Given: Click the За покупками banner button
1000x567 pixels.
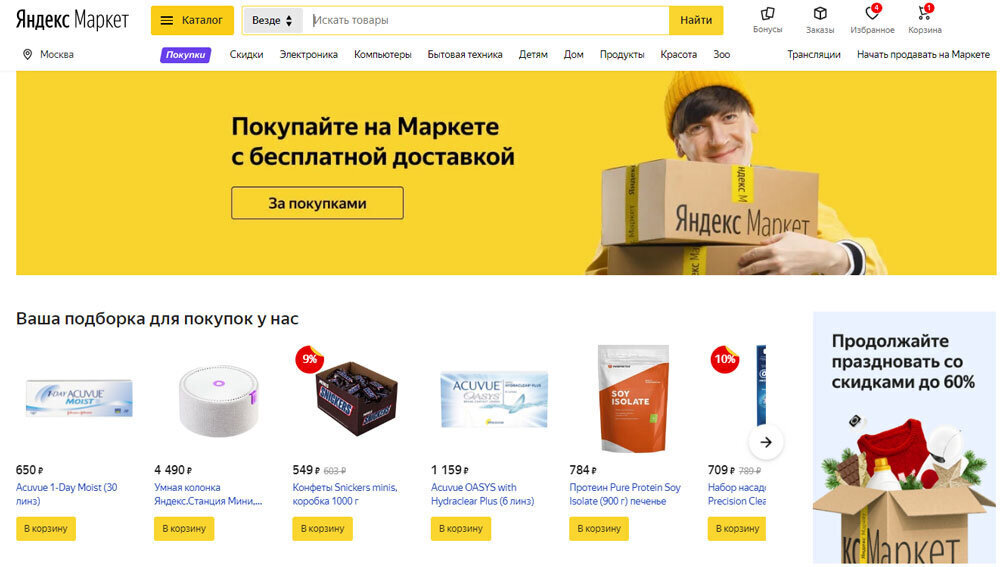Looking at the screenshot, I should point(317,203).
